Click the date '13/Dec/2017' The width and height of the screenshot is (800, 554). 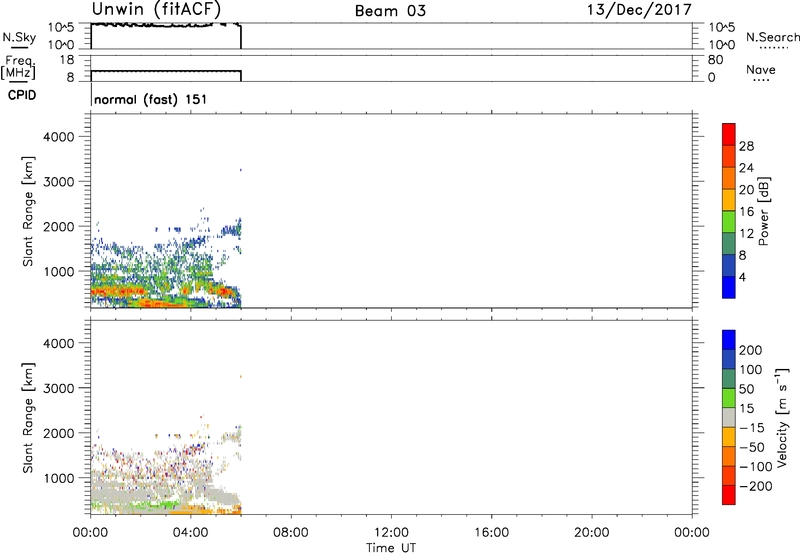point(639,9)
